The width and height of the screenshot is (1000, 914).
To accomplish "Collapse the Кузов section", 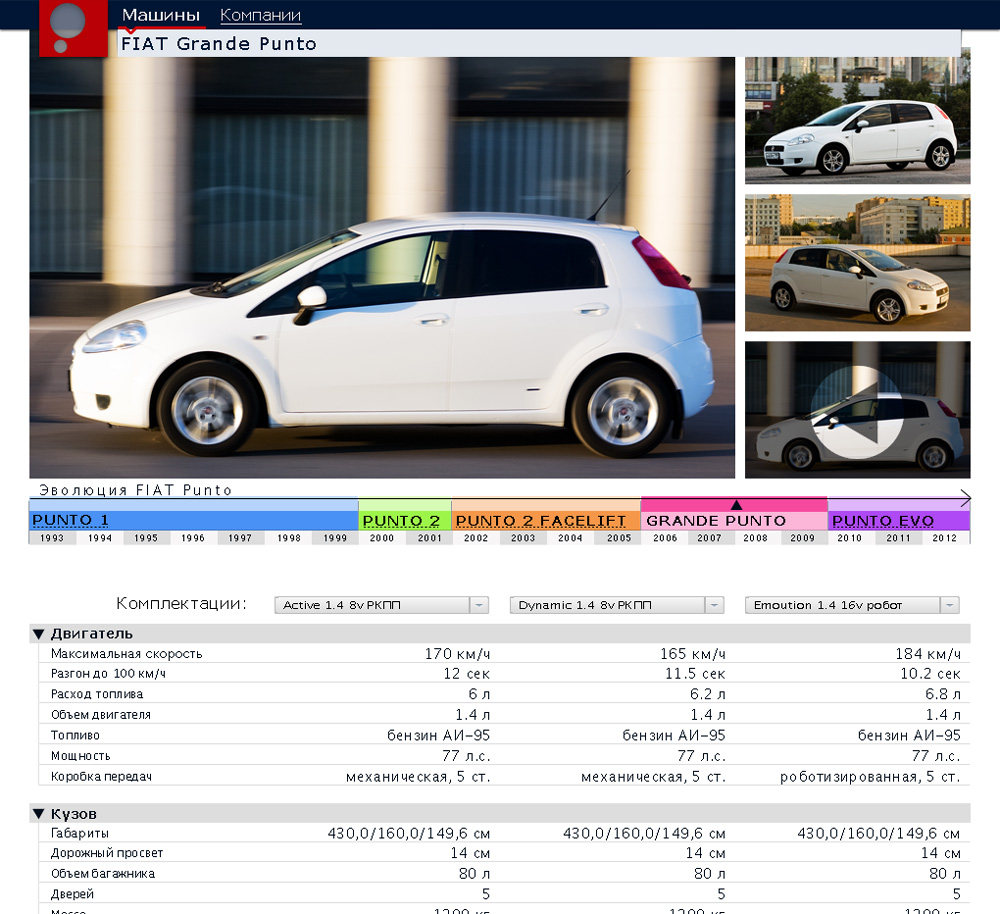I will click(39, 814).
